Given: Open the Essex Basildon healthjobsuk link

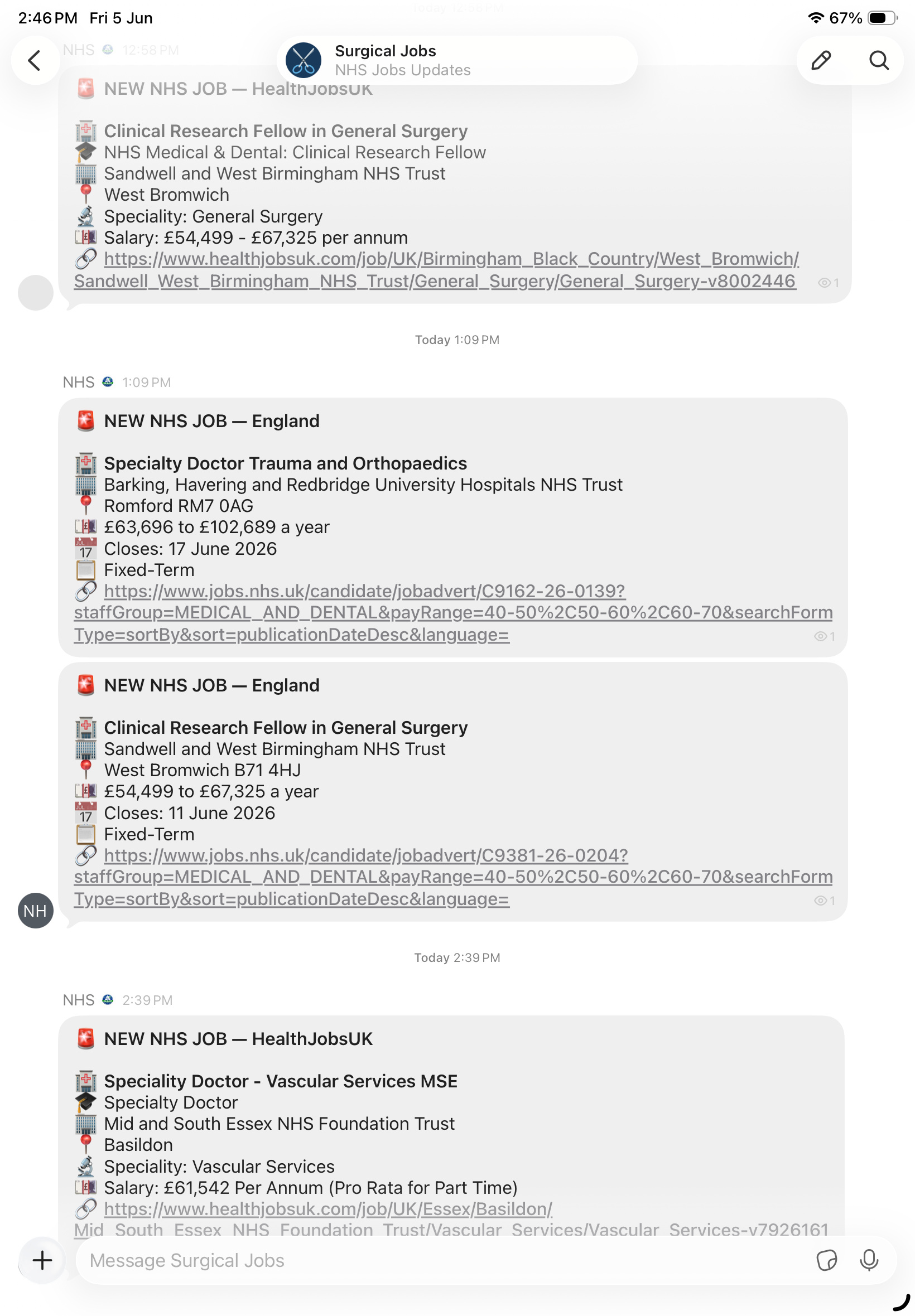Looking at the screenshot, I should [x=451, y=1219].
